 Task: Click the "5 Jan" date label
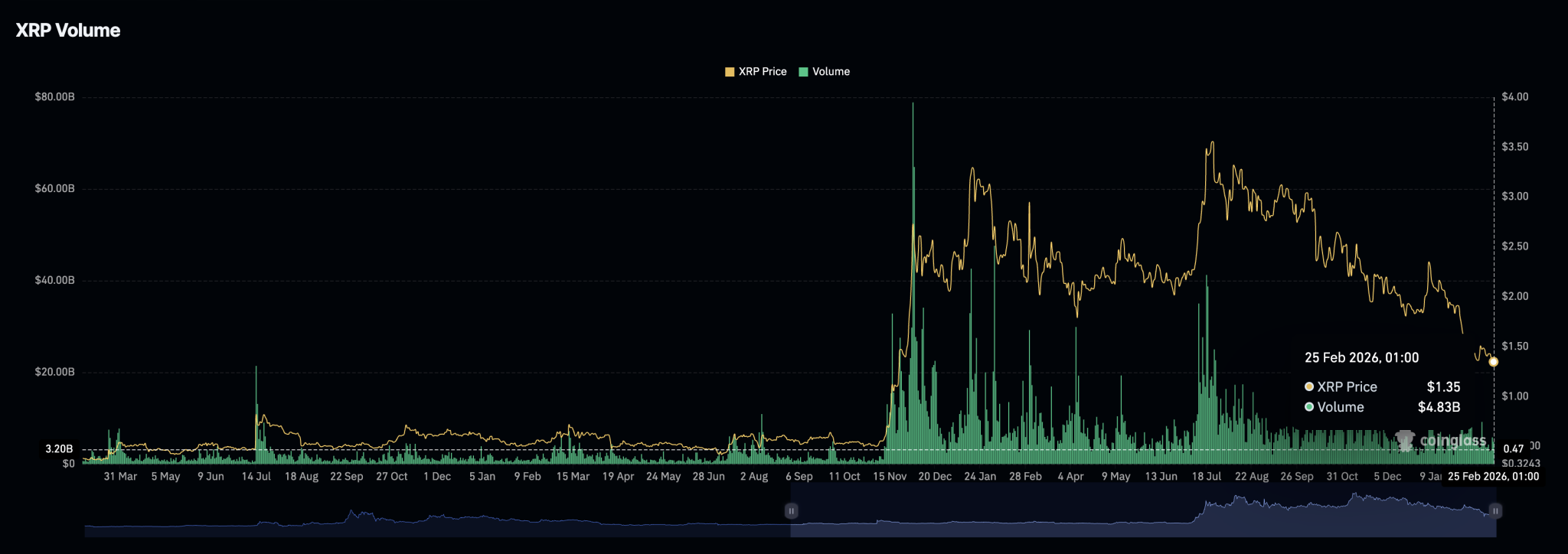click(482, 477)
